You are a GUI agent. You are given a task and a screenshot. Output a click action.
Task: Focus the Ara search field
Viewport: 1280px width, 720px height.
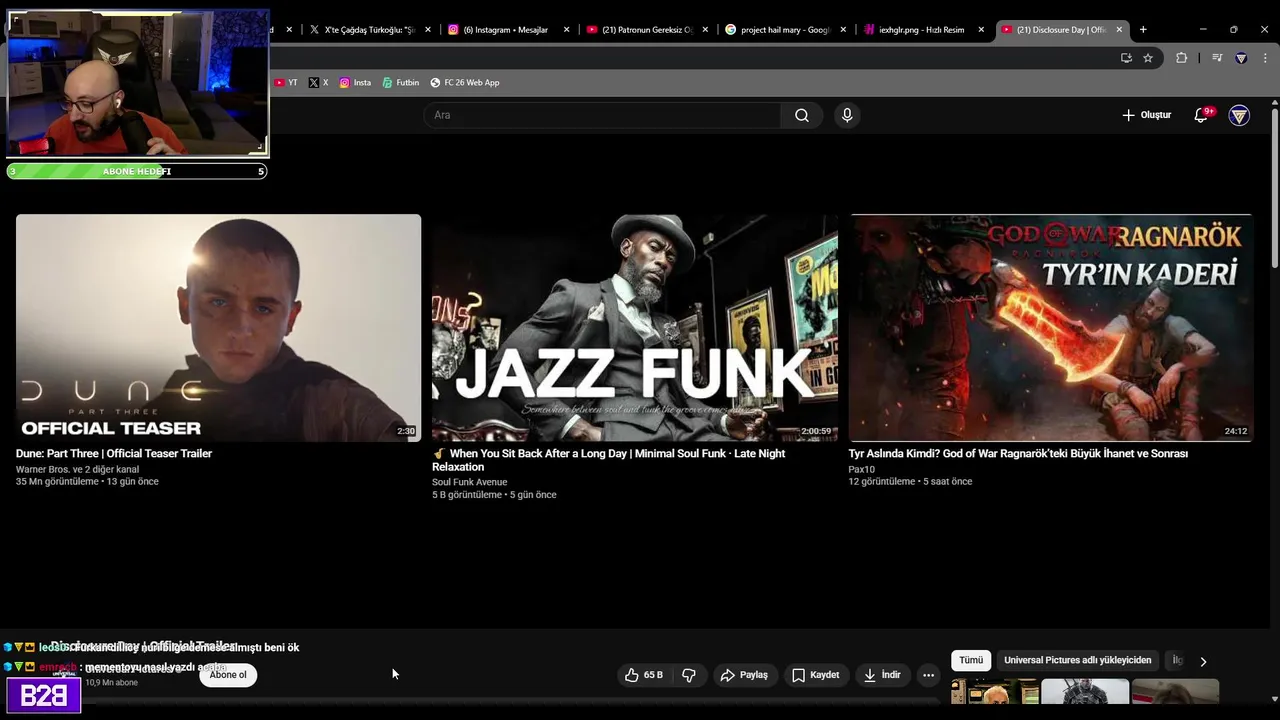pos(602,115)
